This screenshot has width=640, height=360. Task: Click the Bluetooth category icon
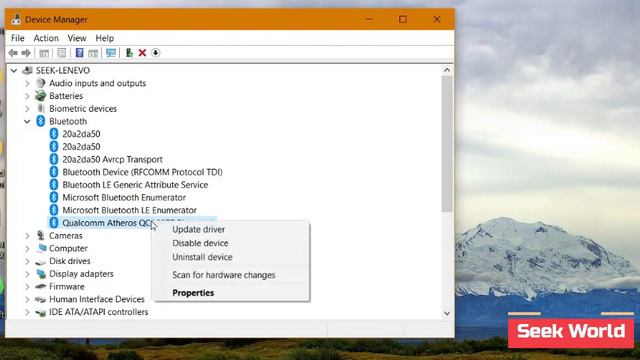[x=40, y=121]
